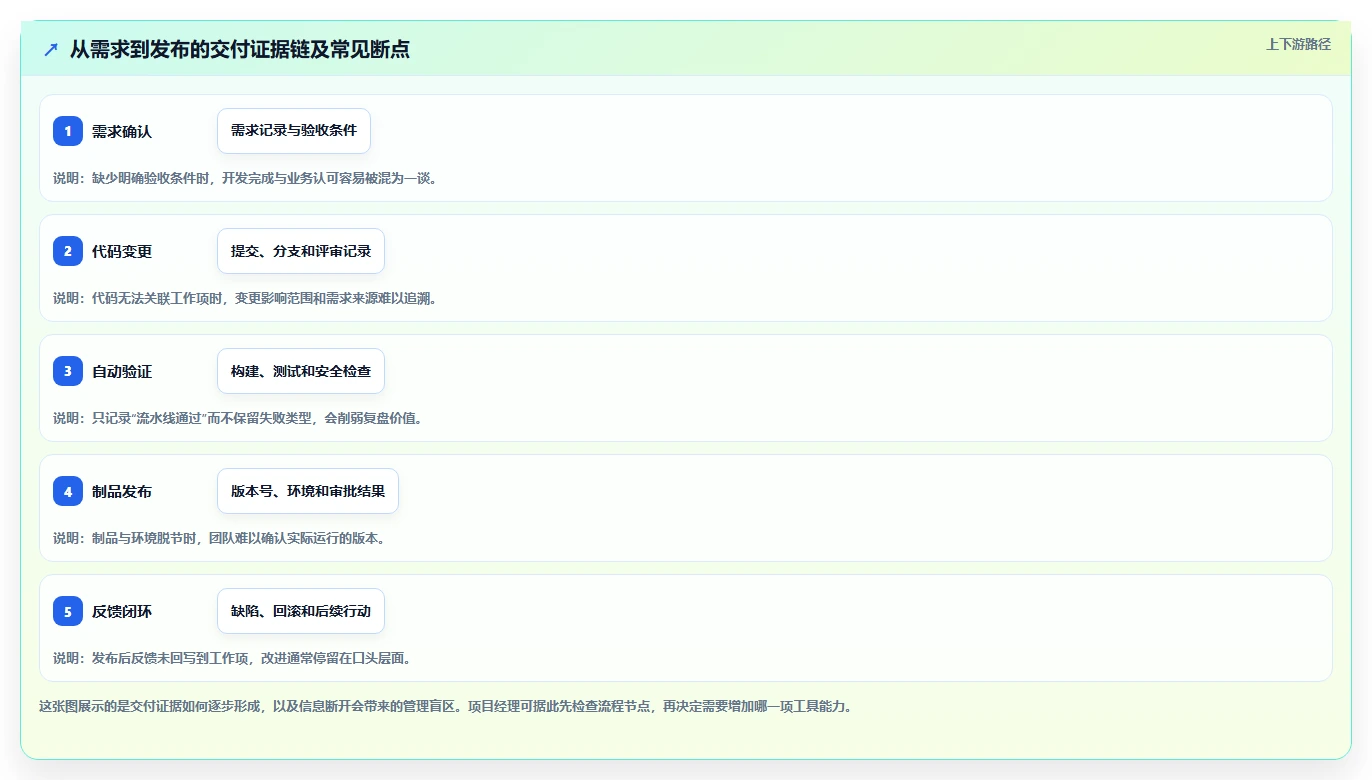Open the 需求记录与验收条件 chip

[x=294, y=131]
